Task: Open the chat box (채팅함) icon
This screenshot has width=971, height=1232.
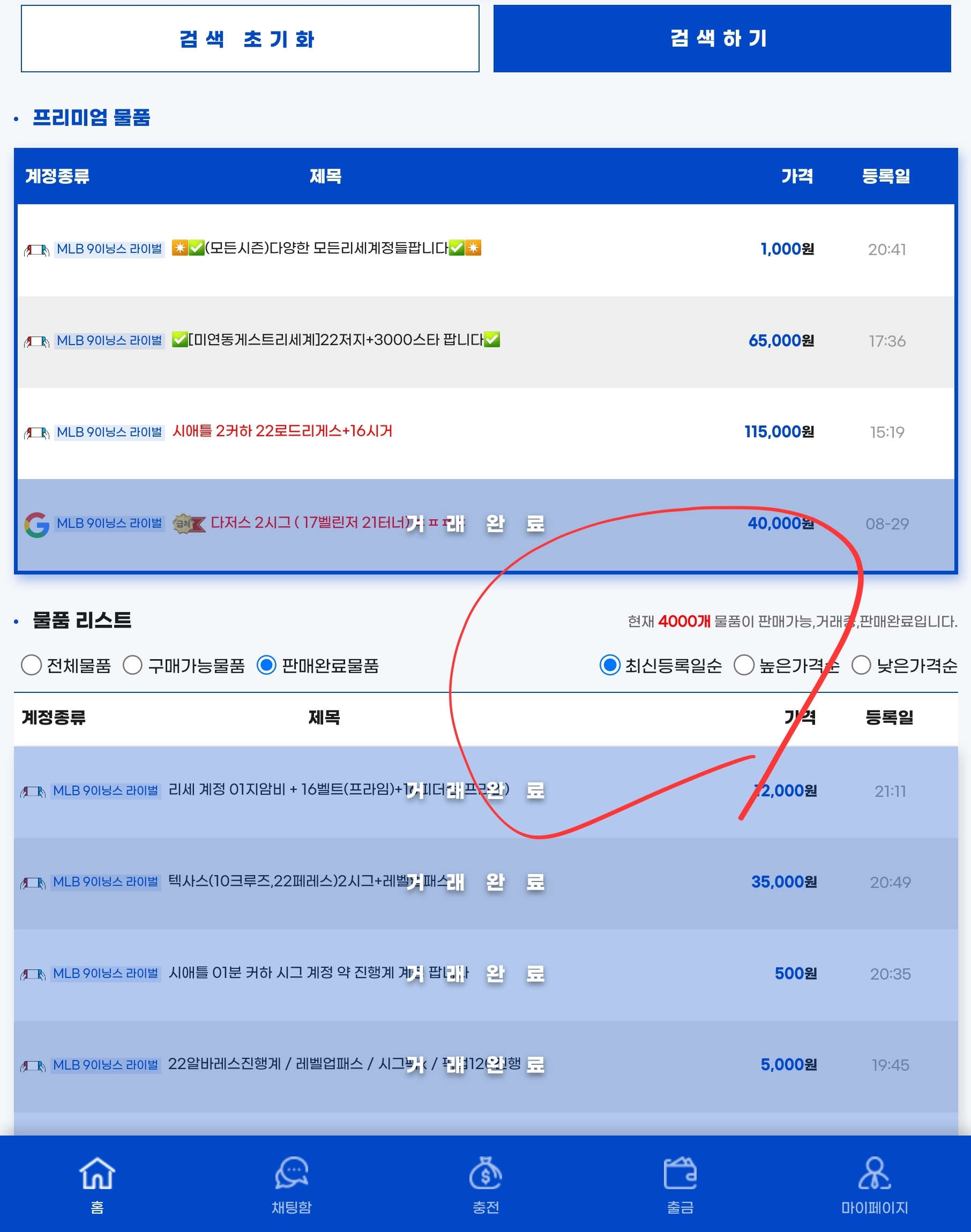Action: [x=292, y=1174]
